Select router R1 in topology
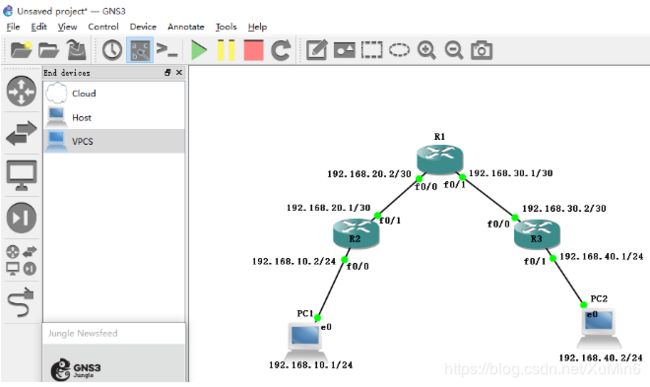The height and width of the screenshot is (387, 650). coord(439,160)
